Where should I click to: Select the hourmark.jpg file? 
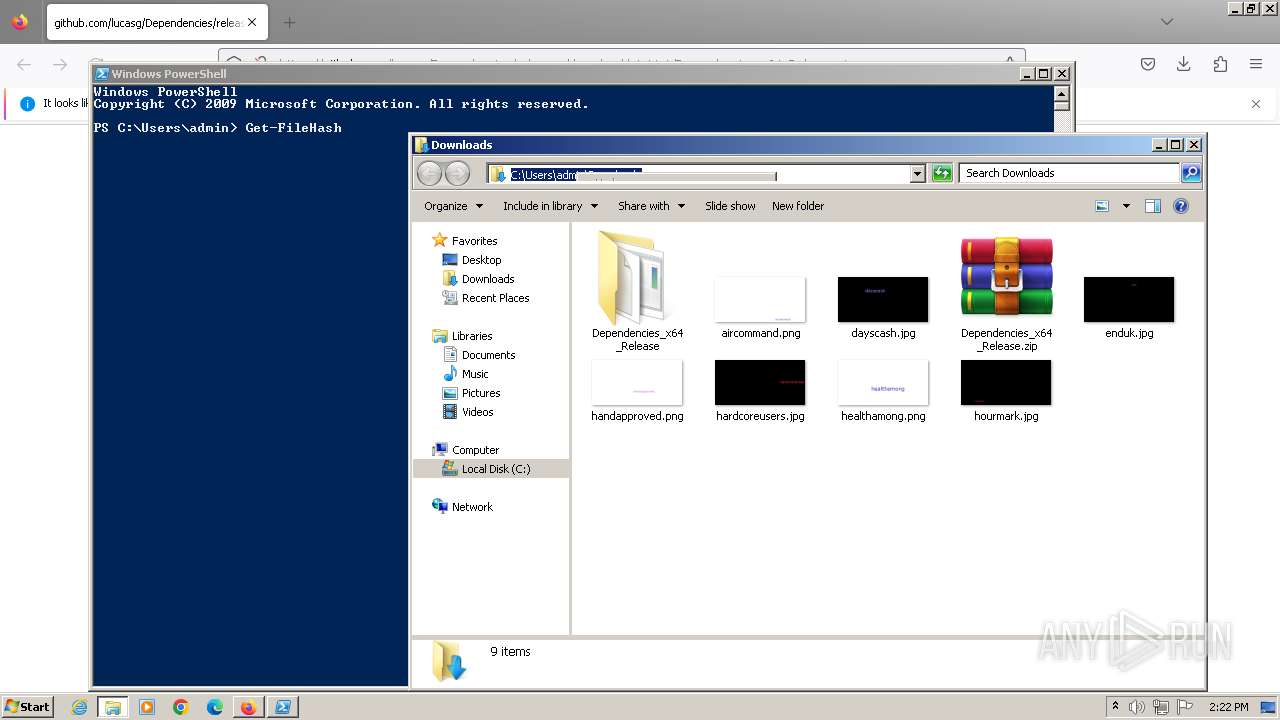(x=1006, y=391)
